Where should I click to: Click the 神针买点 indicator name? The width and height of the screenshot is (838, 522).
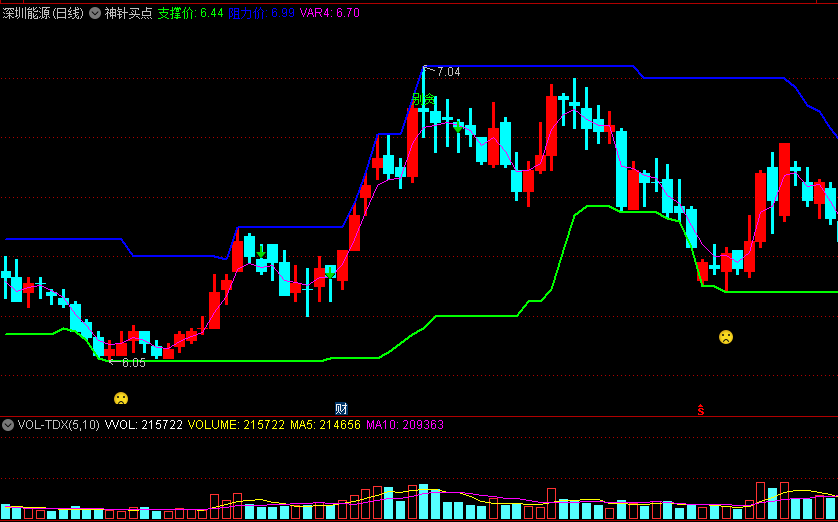(x=128, y=13)
